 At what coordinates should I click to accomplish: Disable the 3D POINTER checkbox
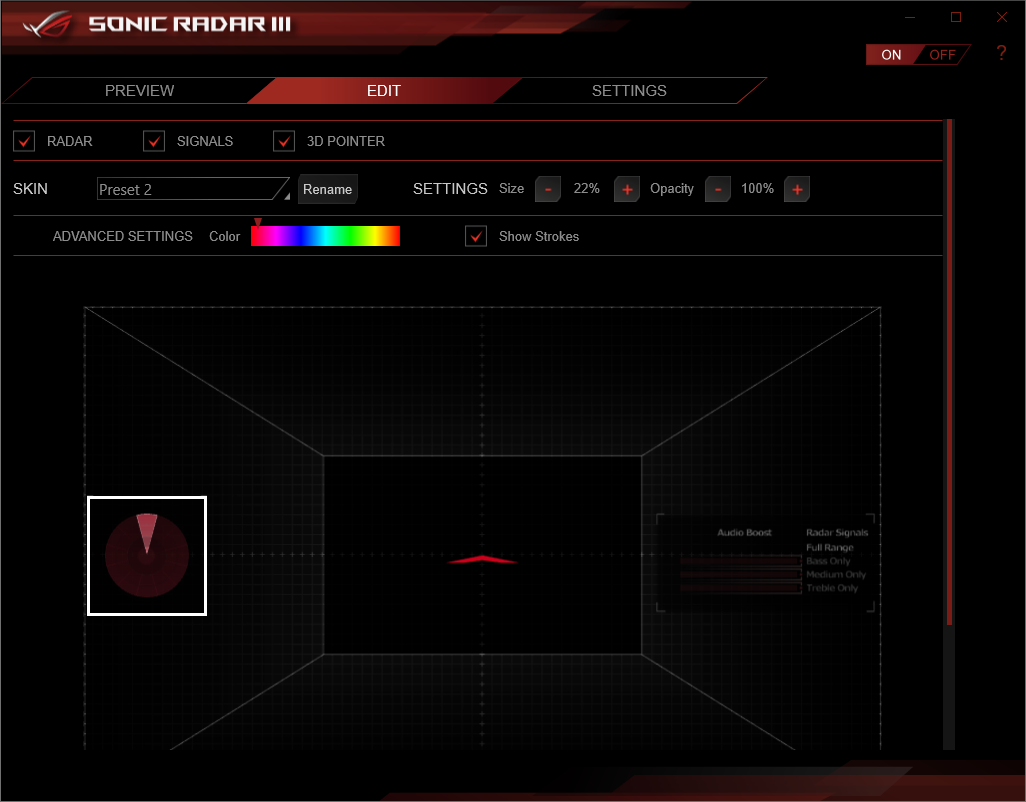[284, 141]
